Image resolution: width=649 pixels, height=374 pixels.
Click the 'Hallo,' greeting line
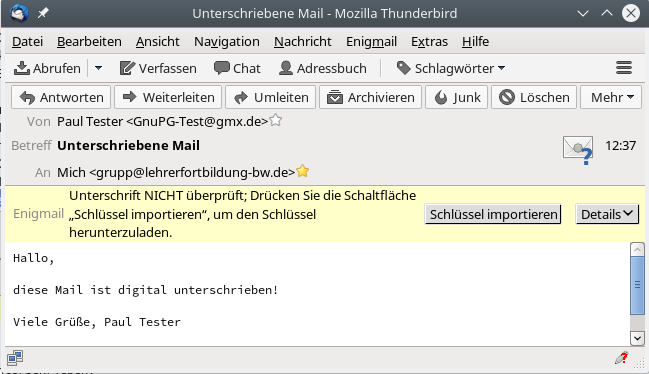34,258
